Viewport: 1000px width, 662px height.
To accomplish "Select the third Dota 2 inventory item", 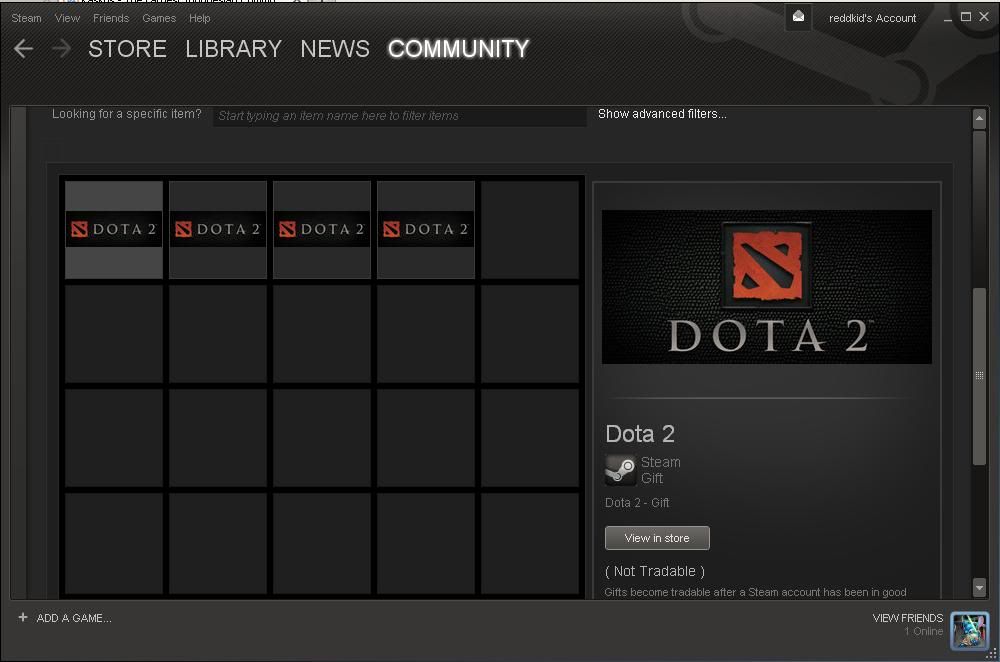I will coord(322,230).
